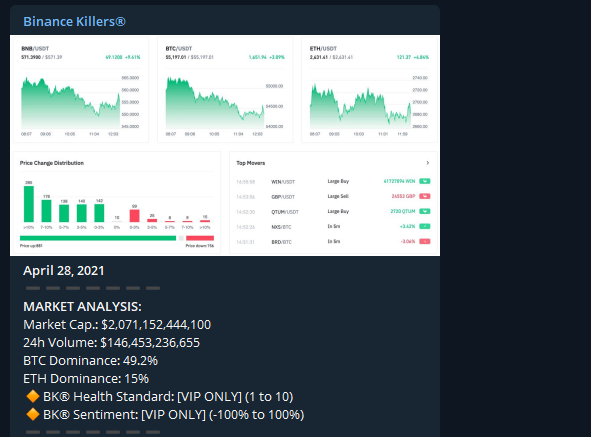Click the '24h Volume: $146,453,236,655' line

pyautogui.click(x=111, y=343)
